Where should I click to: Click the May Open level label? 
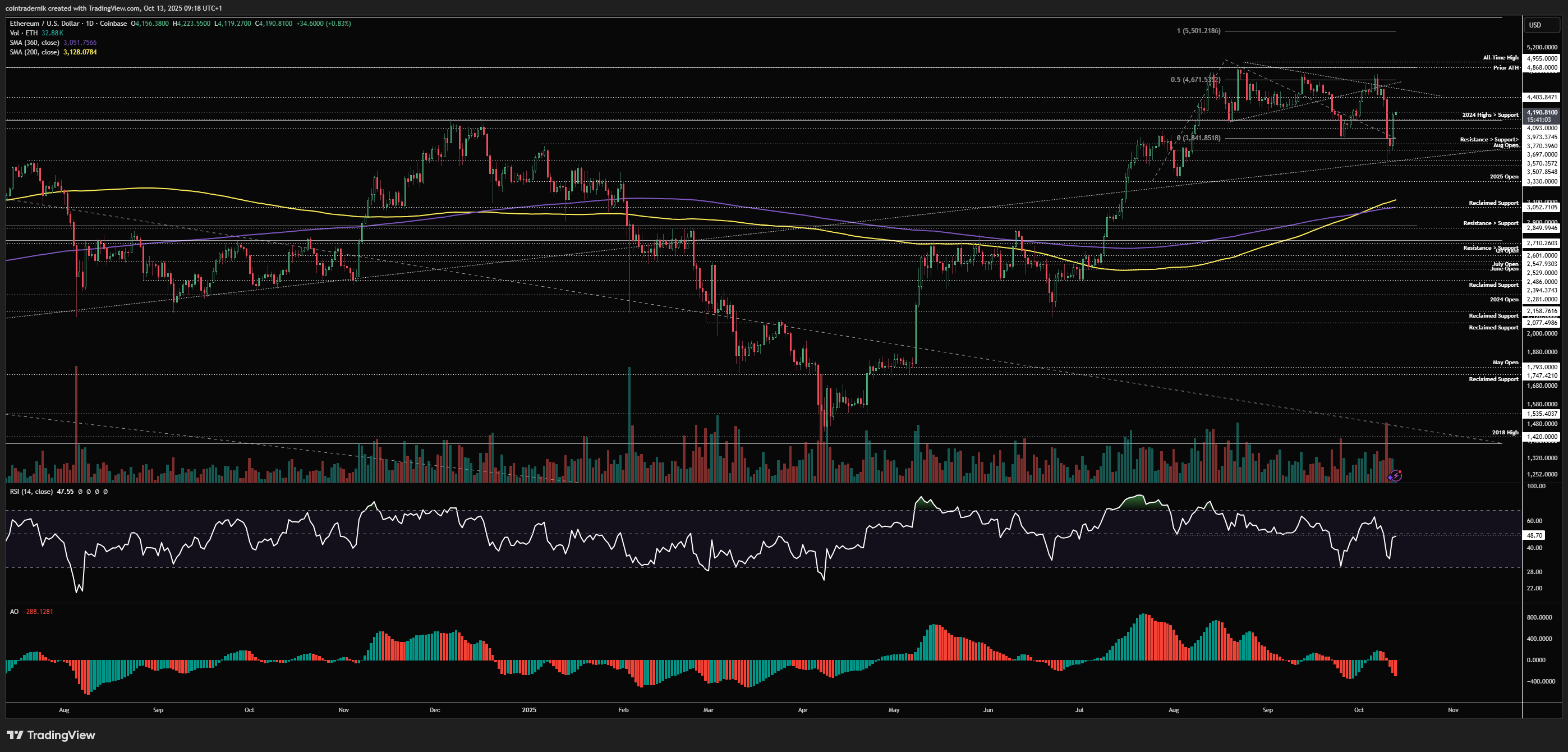tap(1505, 363)
